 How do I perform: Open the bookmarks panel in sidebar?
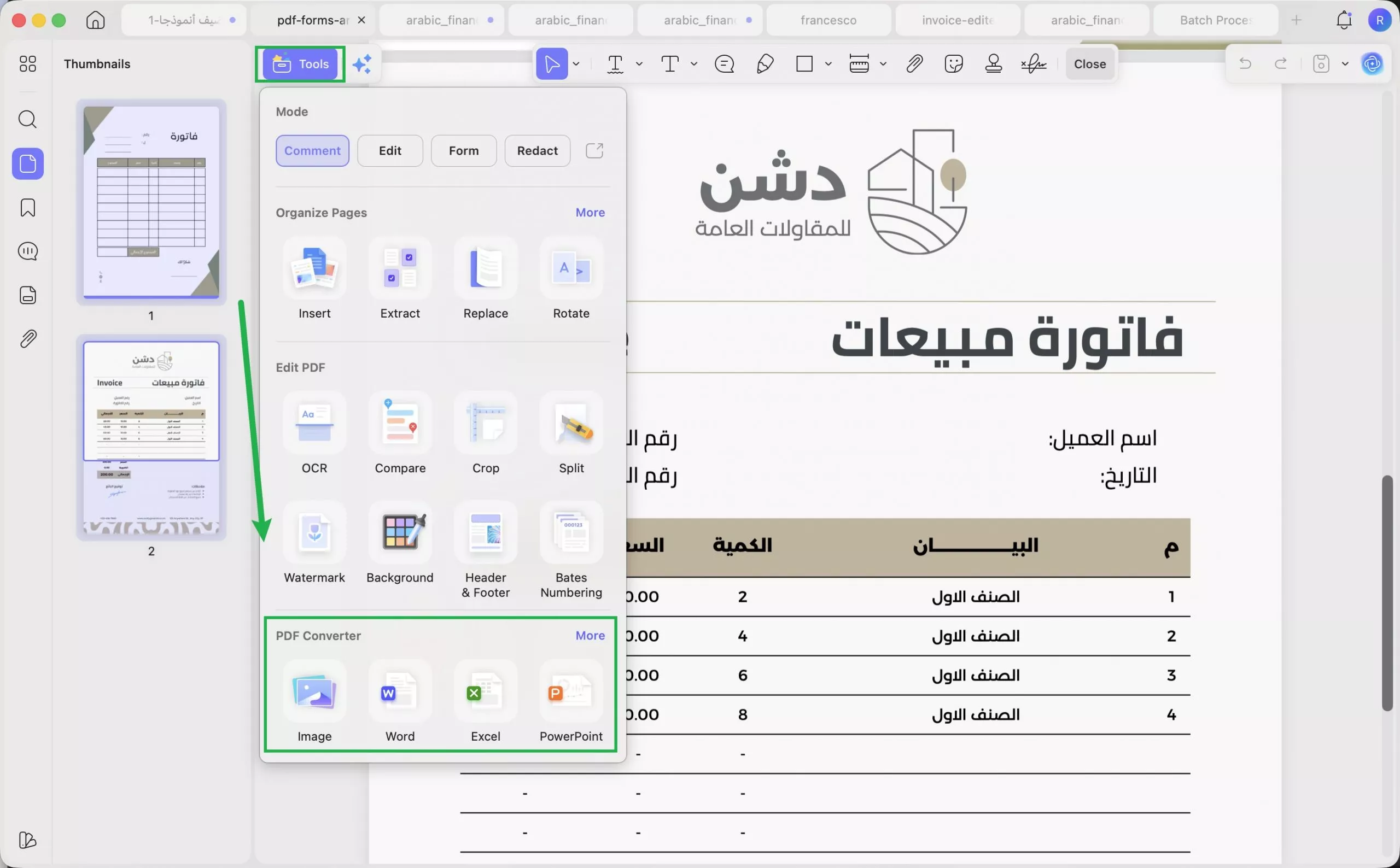point(27,207)
